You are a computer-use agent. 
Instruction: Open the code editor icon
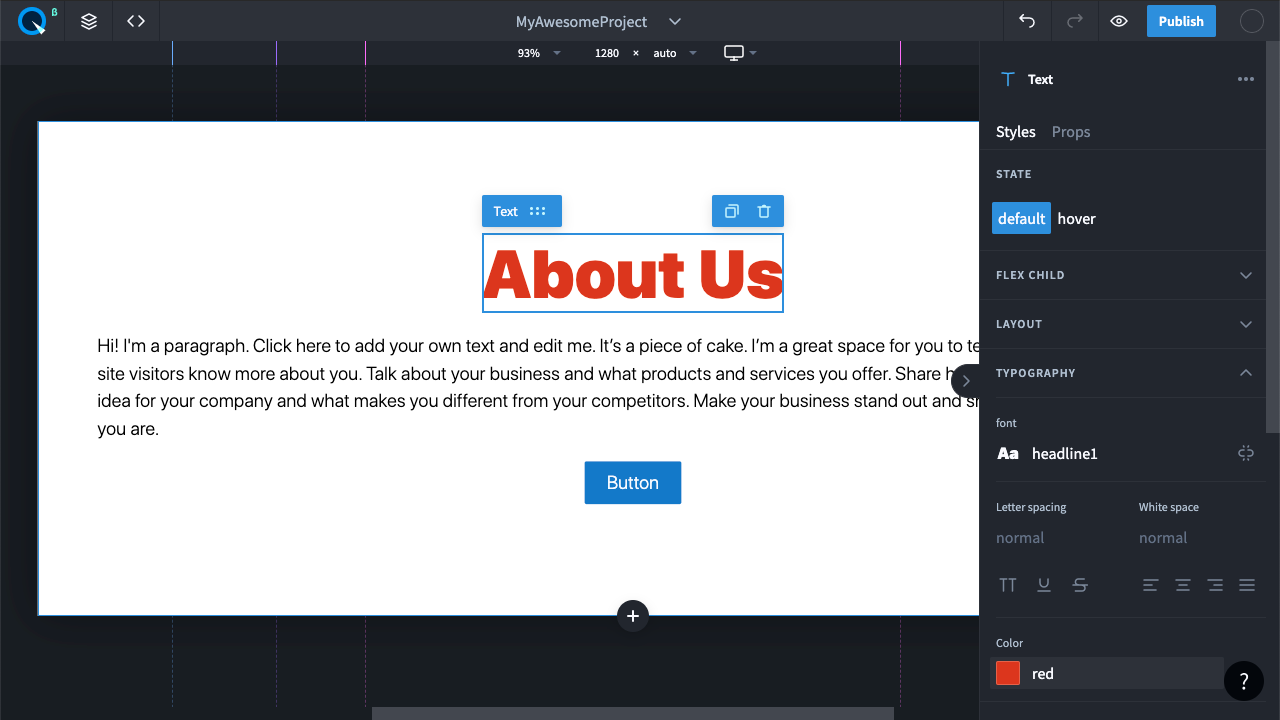136,21
